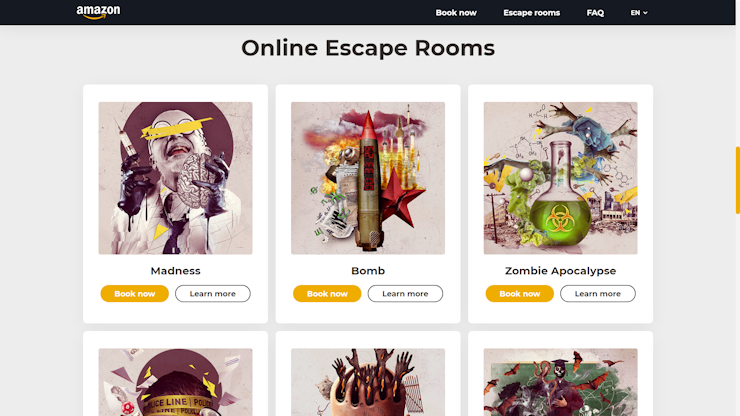
Task: Select the police line artwork thumbnail
Action: pyautogui.click(x=176, y=382)
